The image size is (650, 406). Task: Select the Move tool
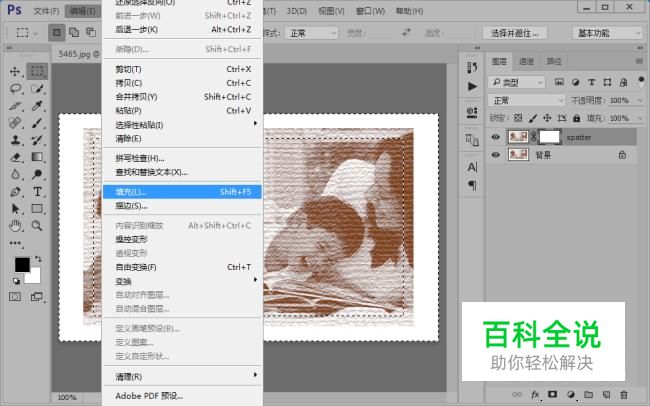coord(15,71)
